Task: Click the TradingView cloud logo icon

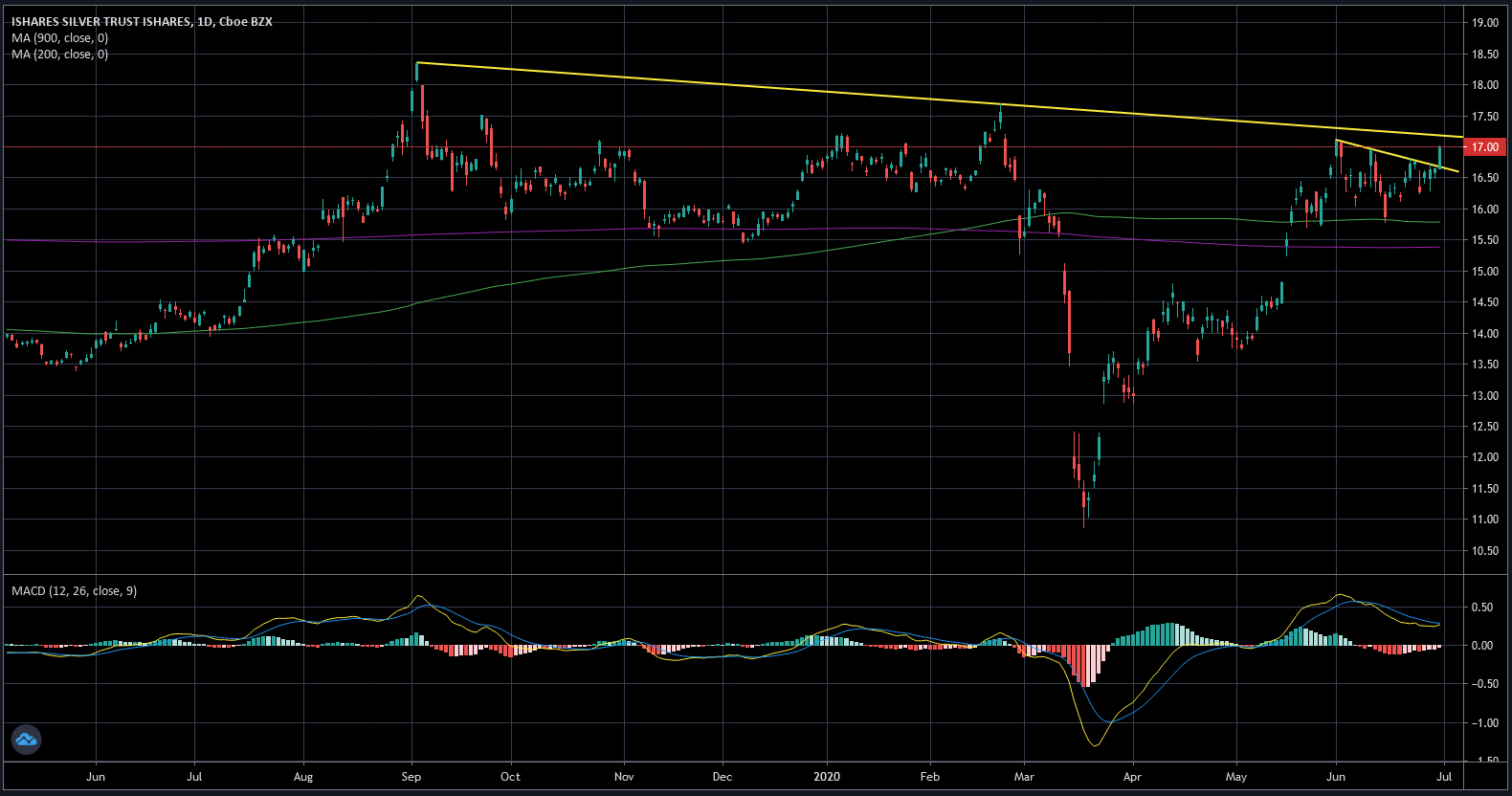Action: [26, 739]
